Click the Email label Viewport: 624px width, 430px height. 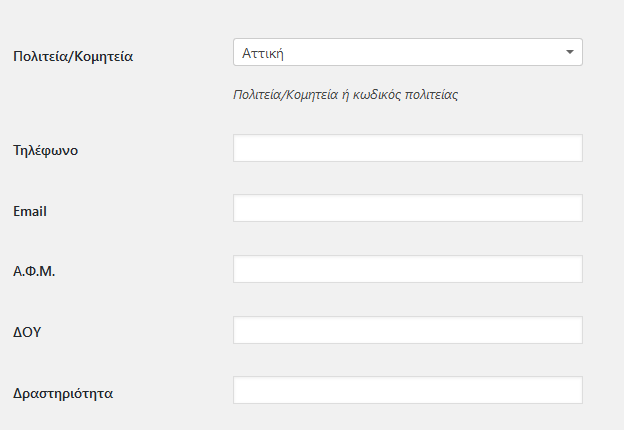[30, 211]
